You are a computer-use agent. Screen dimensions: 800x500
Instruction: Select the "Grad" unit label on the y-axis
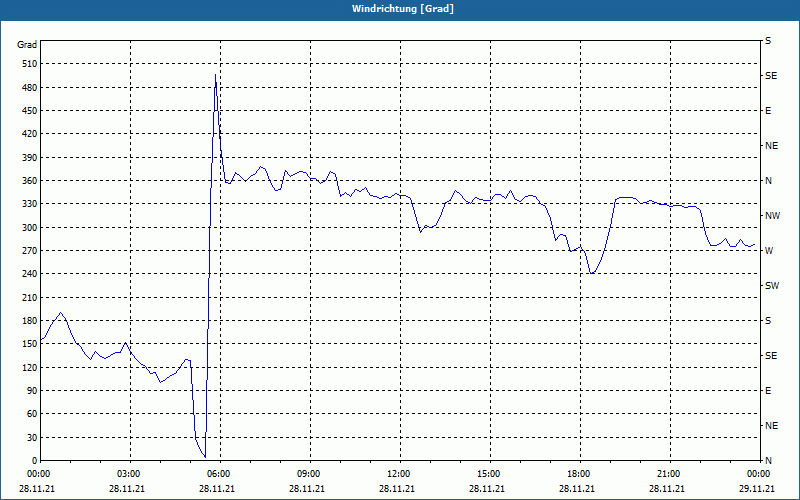27,45
